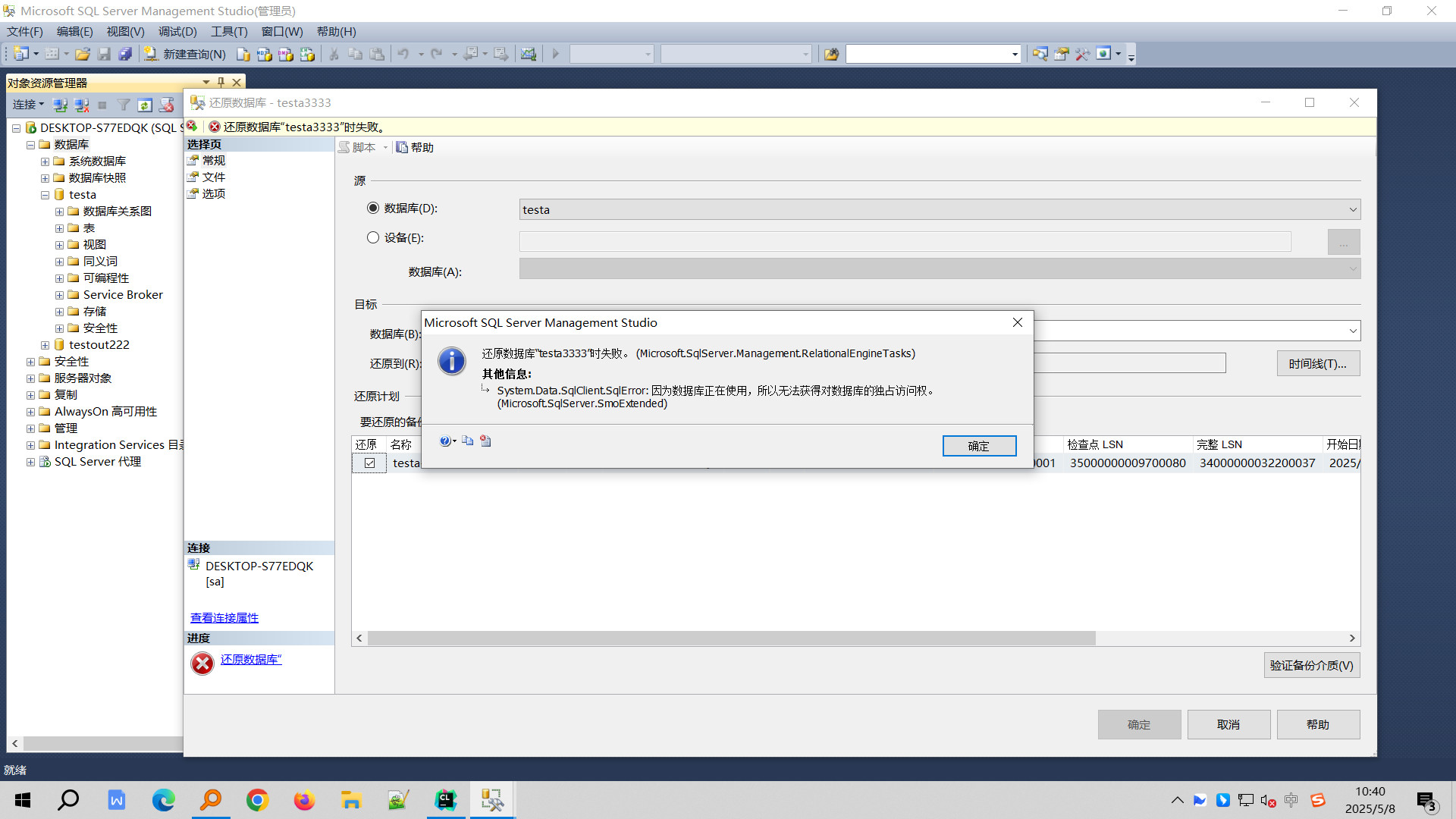Click the refresh icon in Object Explorer toolbar
The width and height of the screenshot is (1456, 819).
[x=145, y=105]
